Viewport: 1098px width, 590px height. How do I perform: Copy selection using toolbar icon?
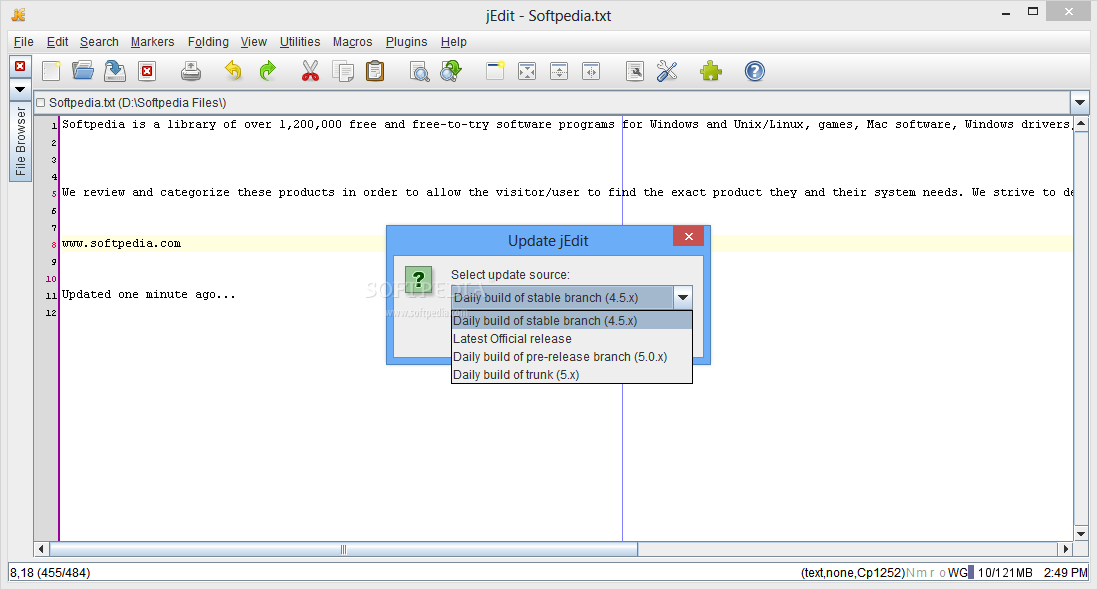click(x=343, y=71)
